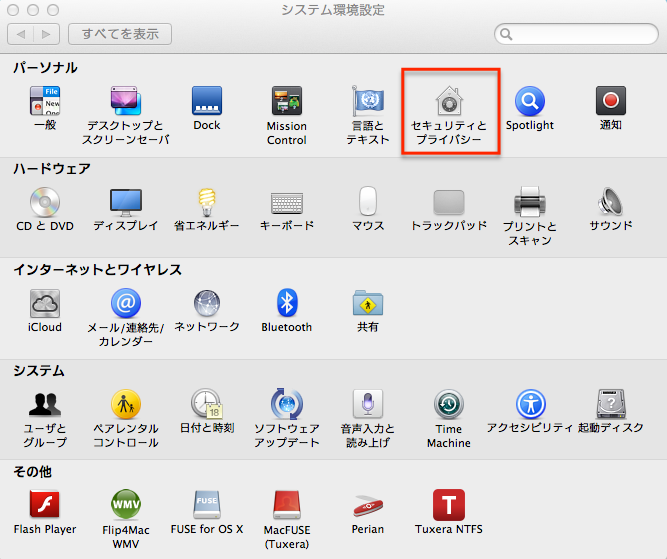This screenshot has height=559, width=667.
Task: Open Mission Control preferences
Action: click(287, 101)
